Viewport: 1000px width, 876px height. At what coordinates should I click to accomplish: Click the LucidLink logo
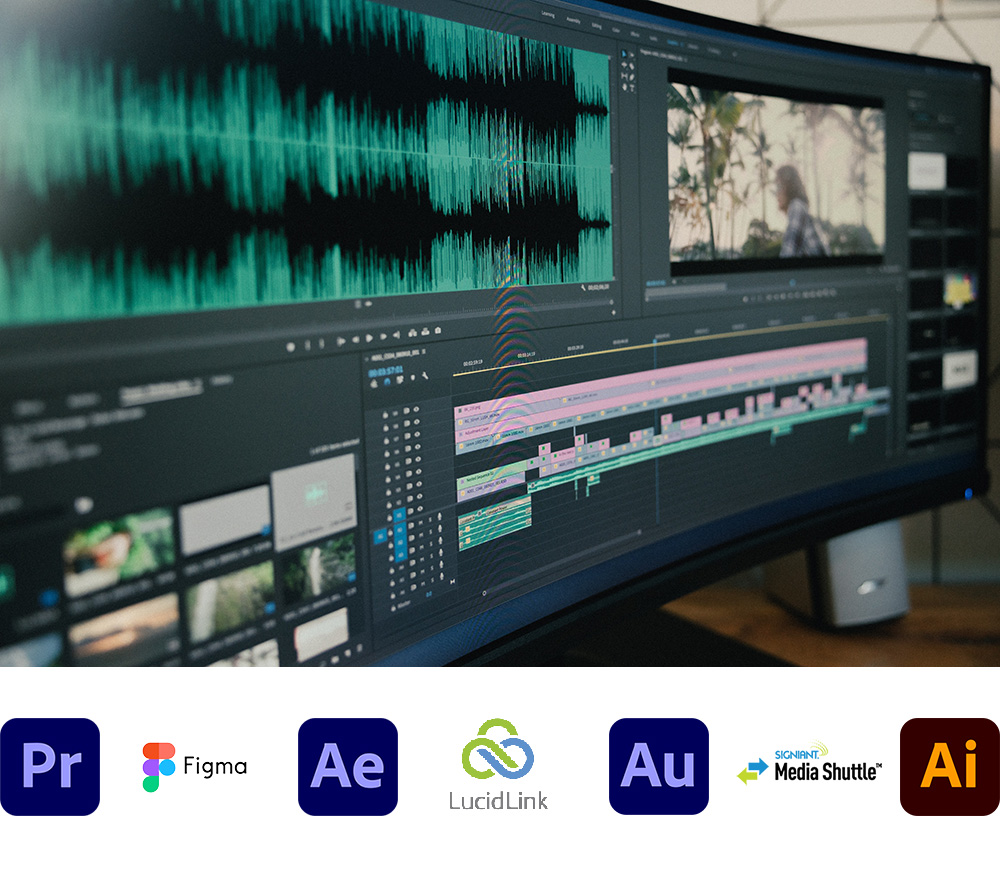click(x=498, y=765)
